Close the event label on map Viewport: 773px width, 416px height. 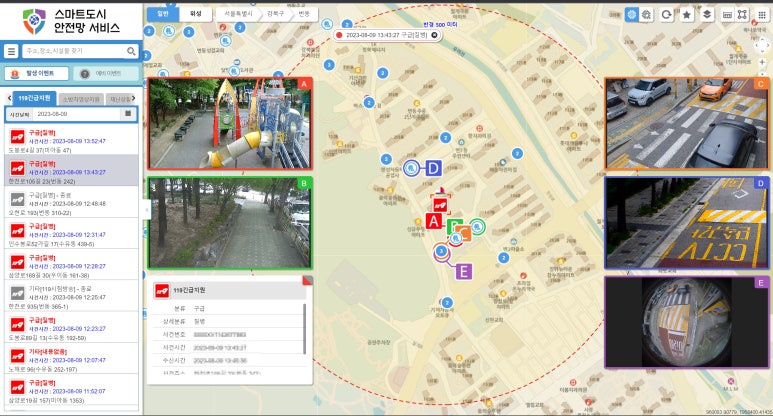(x=434, y=35)
